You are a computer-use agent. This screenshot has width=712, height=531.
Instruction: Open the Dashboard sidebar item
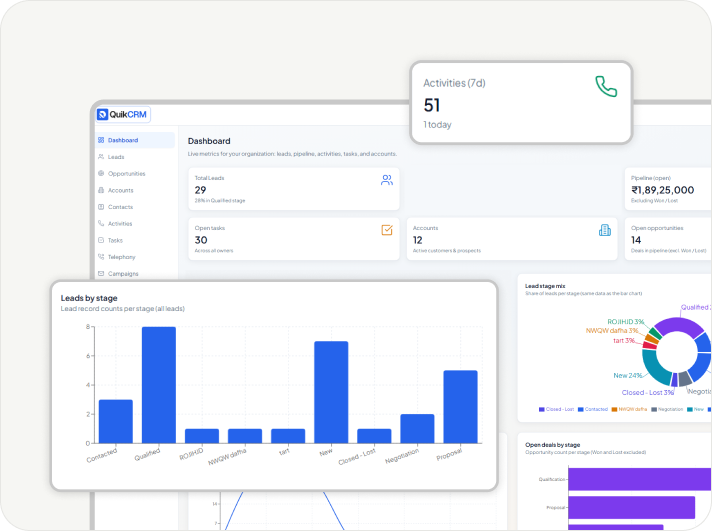click(x=135, y=140)
